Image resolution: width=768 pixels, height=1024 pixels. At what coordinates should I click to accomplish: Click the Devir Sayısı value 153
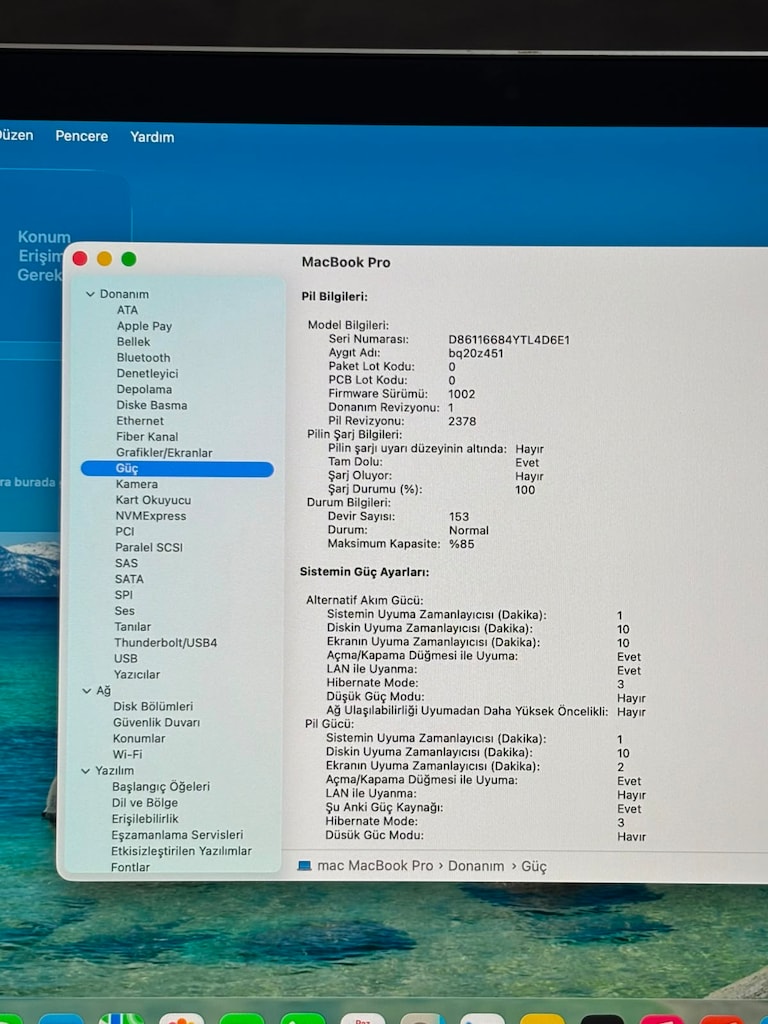[459, 517]
